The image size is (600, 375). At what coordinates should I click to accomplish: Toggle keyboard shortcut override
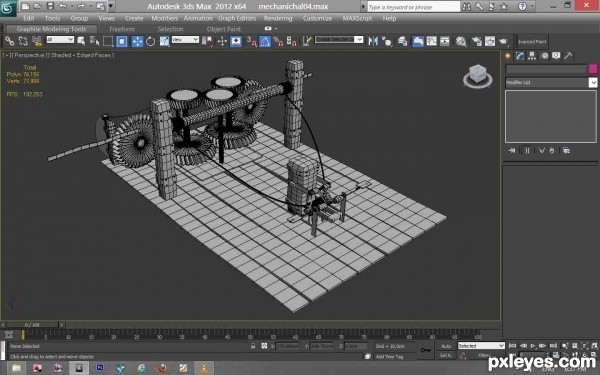[236, 41]
